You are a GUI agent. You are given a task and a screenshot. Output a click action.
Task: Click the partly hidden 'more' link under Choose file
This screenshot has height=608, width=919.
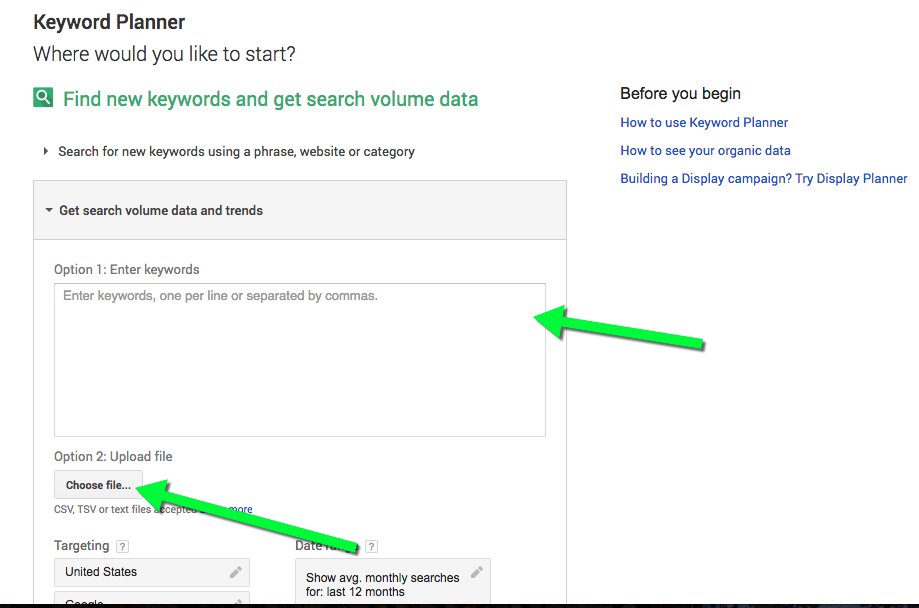coord(241,509)
